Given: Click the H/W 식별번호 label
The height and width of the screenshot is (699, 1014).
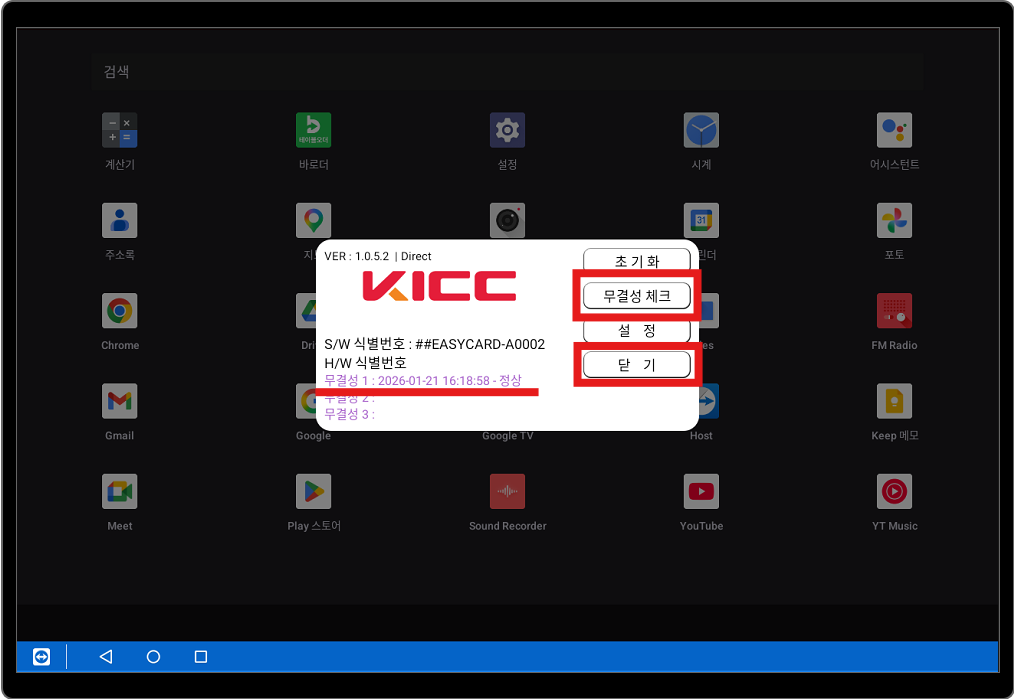Looking at the screenshot, I should click(365, 363).
